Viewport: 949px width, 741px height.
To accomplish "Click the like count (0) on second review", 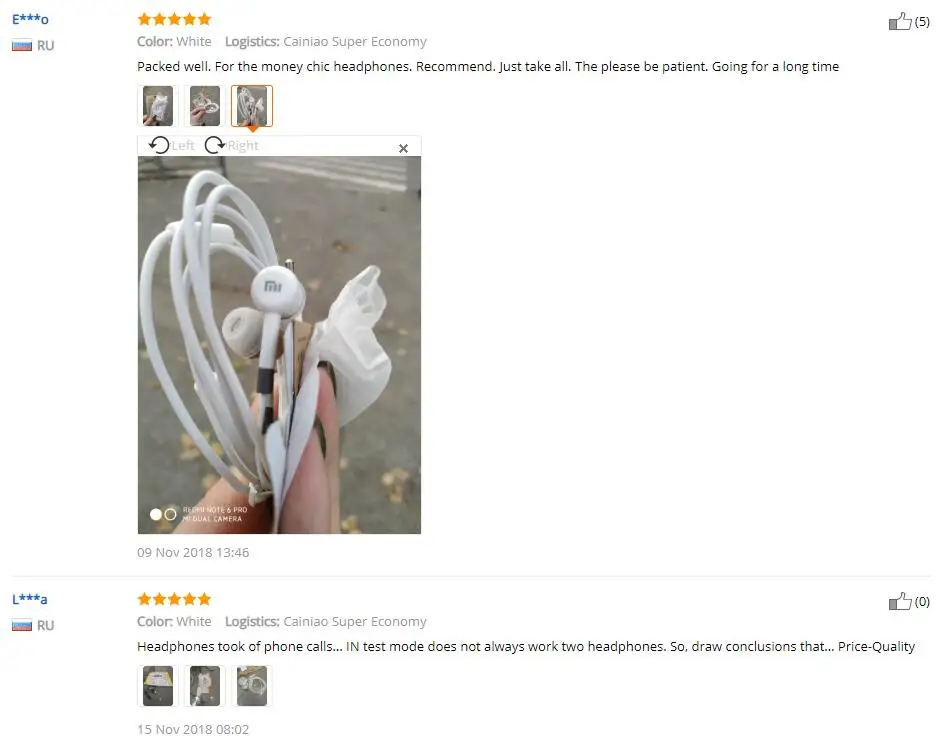I will click(922, 602).
